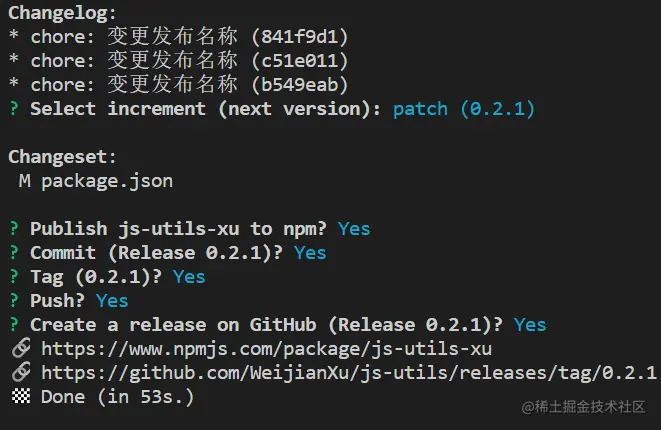Image resolution: width=661 pixels, height=430 pixels.
Task: Click the Yes answer for GitHub release
Action: (x=530, y=325)
